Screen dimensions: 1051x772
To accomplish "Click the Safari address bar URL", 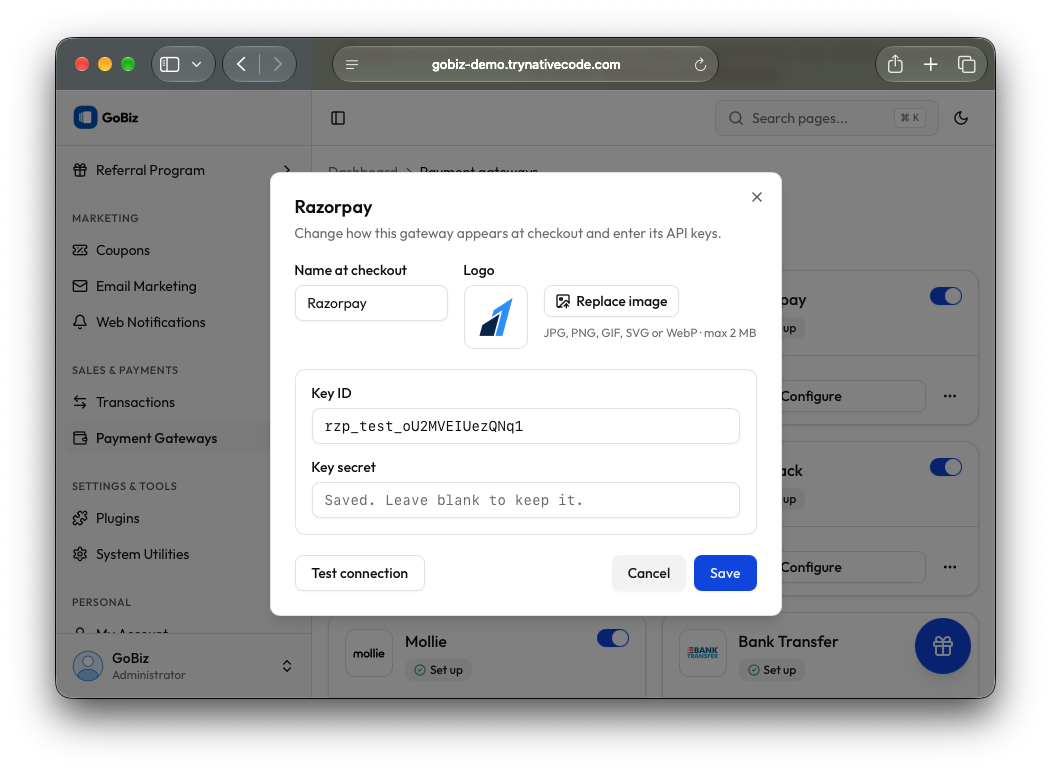I will click(526, 64).
